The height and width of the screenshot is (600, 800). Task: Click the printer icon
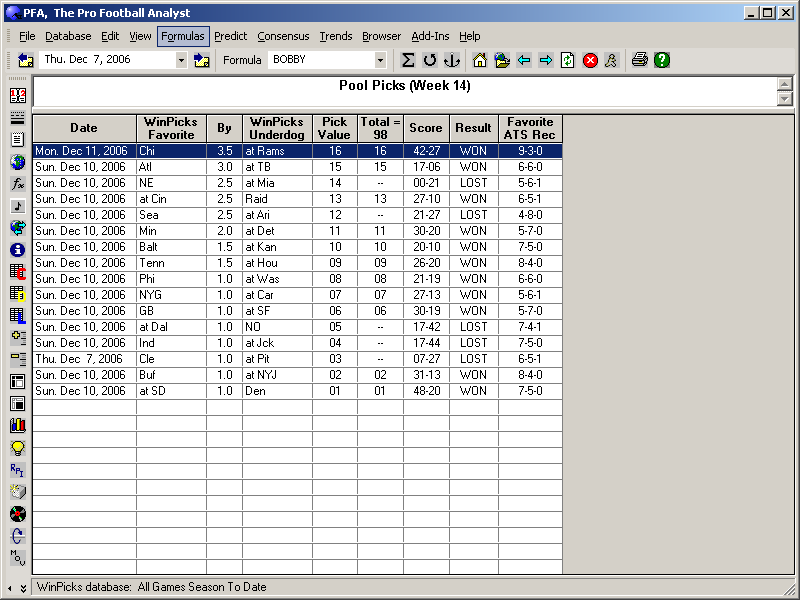640,60
